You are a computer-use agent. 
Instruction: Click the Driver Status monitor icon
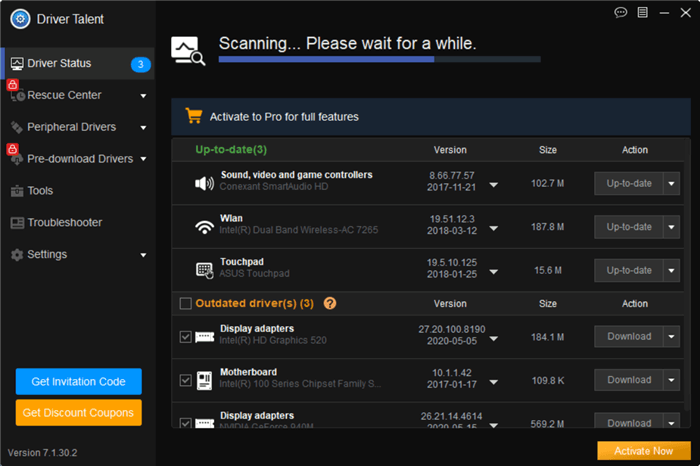pyautogui.click(x=17, y=63)
